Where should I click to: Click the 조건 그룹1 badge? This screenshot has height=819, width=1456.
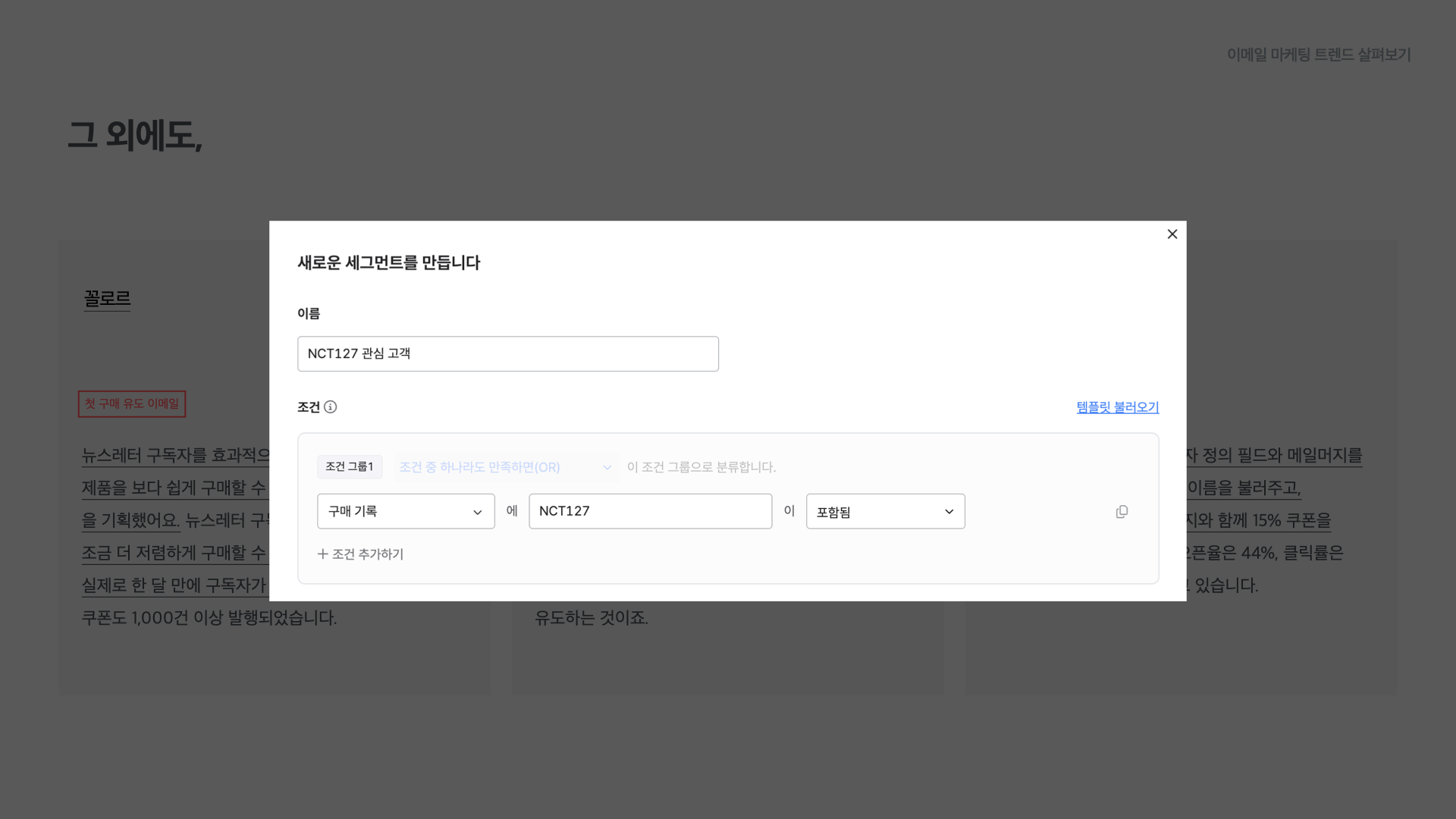pyautogui.click(x=349, y=466)
